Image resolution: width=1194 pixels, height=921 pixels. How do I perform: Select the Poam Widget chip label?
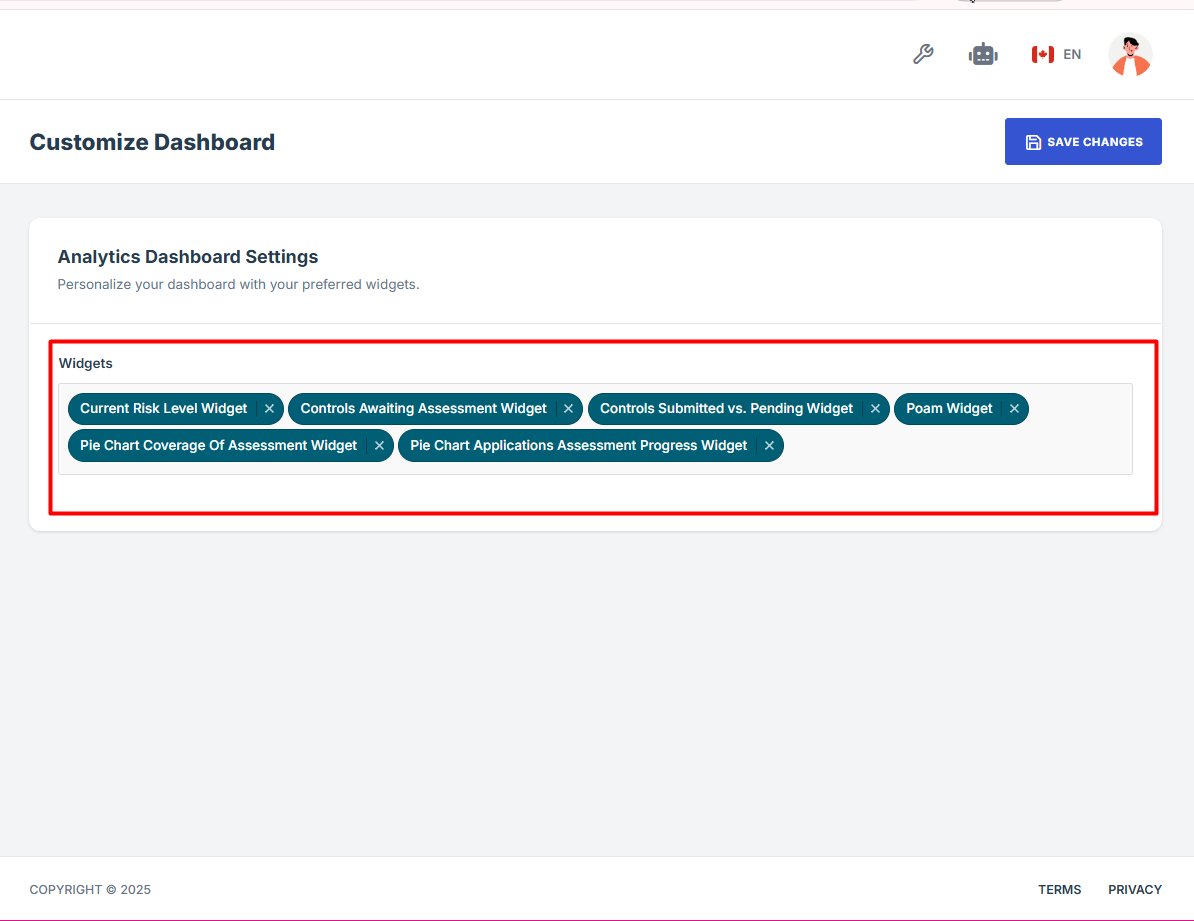click(x=949, y=409)
